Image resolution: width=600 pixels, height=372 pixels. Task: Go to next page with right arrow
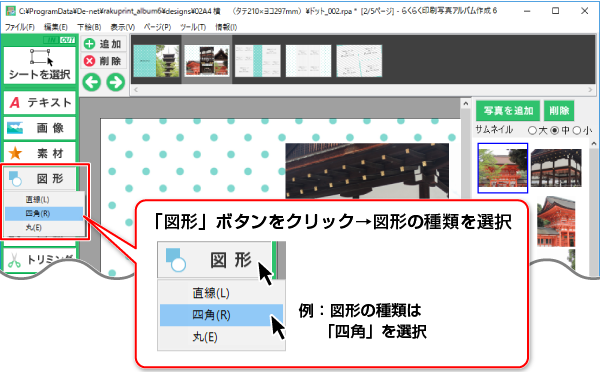click(x=116, y=82)
